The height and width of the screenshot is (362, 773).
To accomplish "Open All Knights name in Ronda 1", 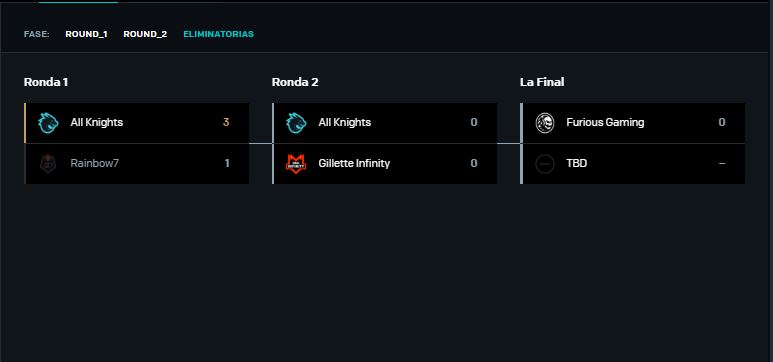I will (x=97, y=122).
